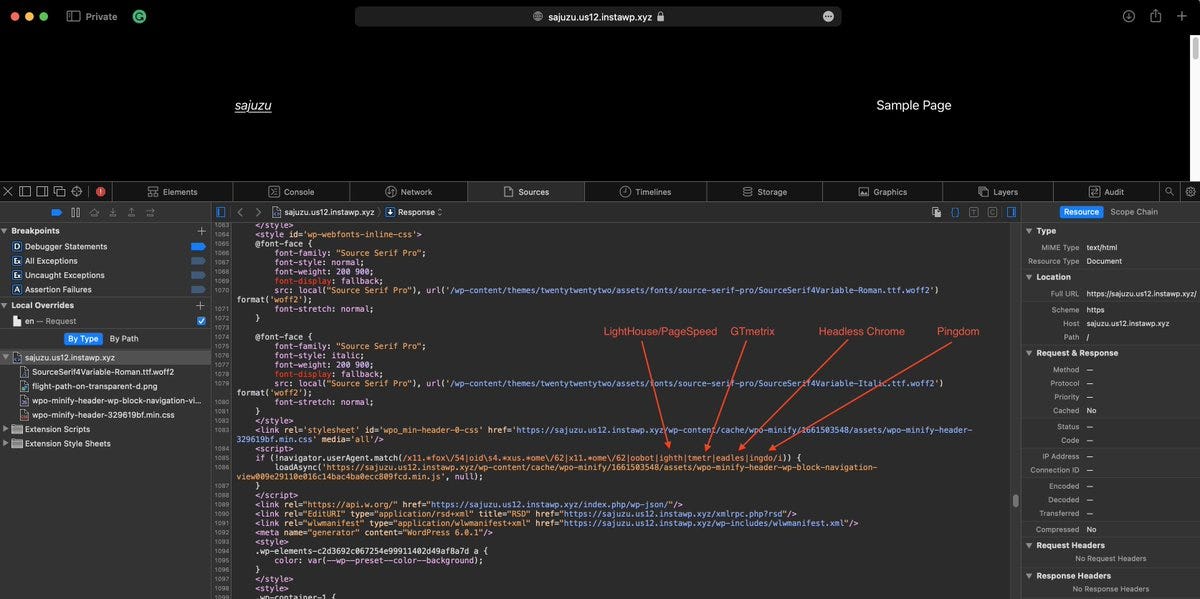Screen dimensions: 1200x599
Task: Click the pause script execution icon
Action: [x=75, y=212]
